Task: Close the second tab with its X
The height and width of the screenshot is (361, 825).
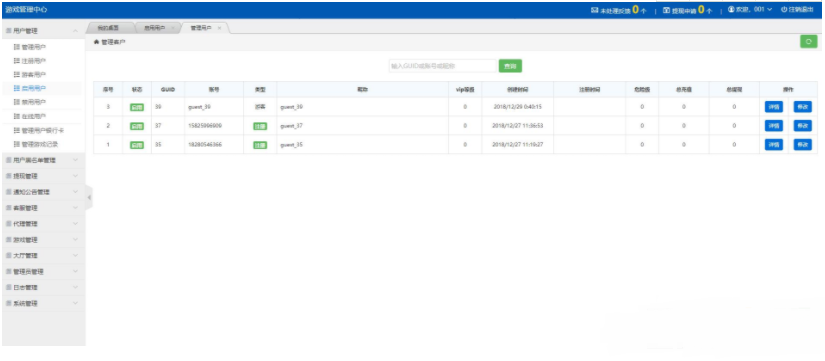Action: (173, 28)
